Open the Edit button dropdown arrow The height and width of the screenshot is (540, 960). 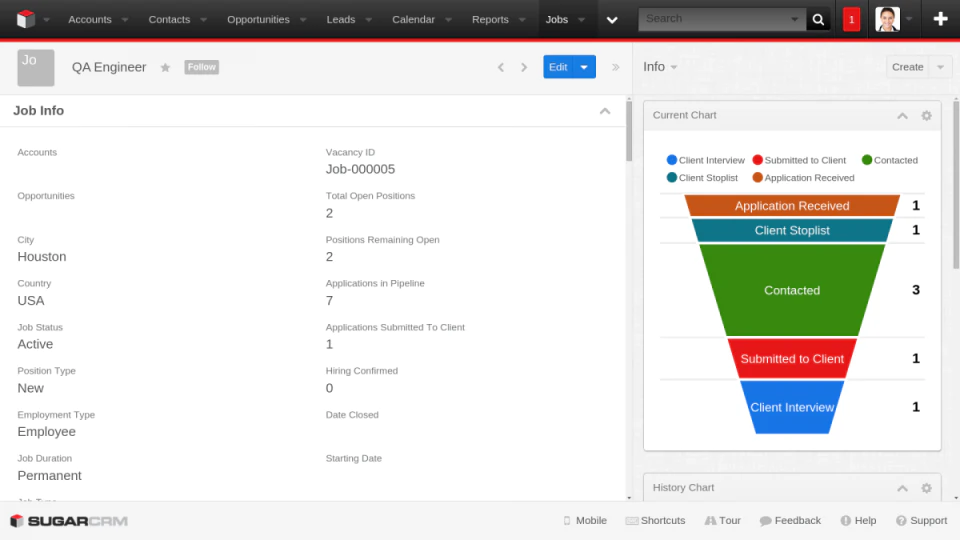click(x=584, y=67)
